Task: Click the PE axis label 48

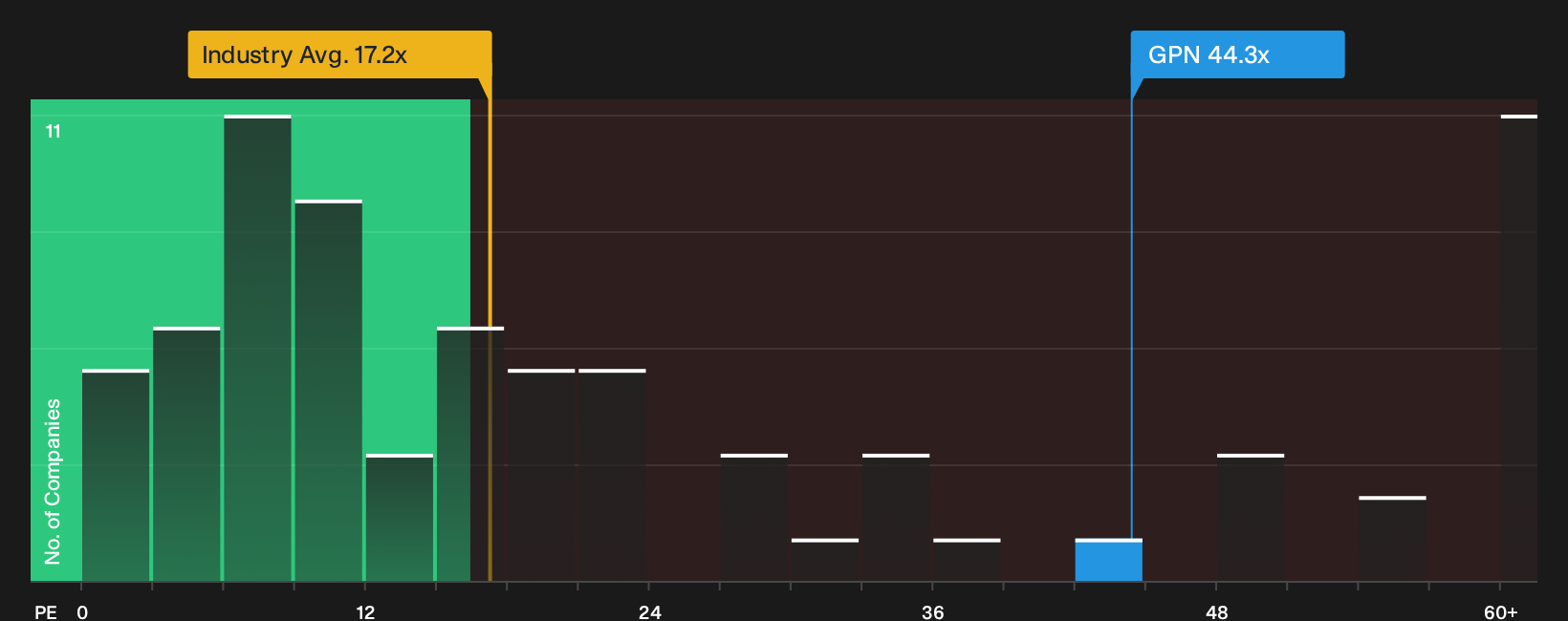Action: [1216, 611]
